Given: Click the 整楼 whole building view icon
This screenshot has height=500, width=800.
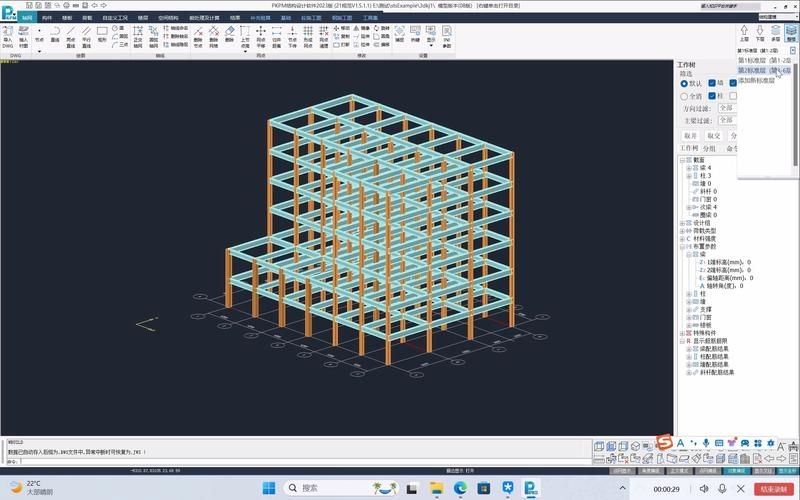Looking at the screenshot, I should (789, 33).
